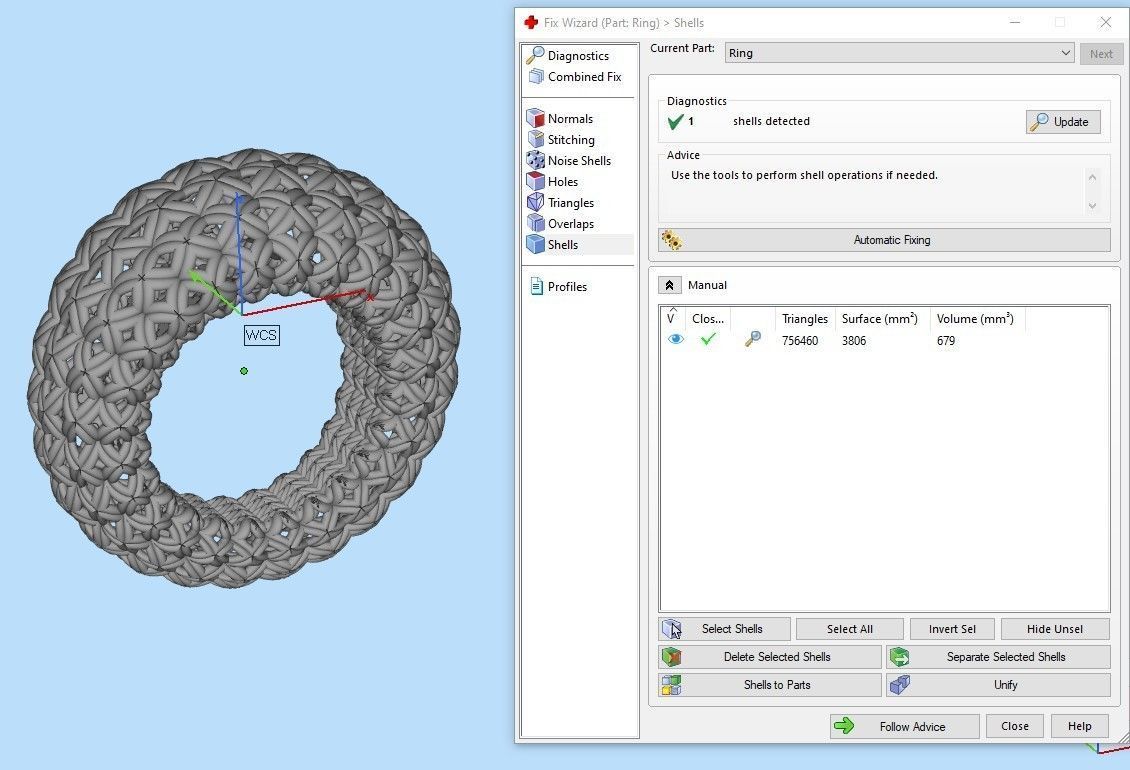This screenshot has height=770, width=1130.
Task: Open Combined Fix in the sidebar
Action: tap(575, 76)
